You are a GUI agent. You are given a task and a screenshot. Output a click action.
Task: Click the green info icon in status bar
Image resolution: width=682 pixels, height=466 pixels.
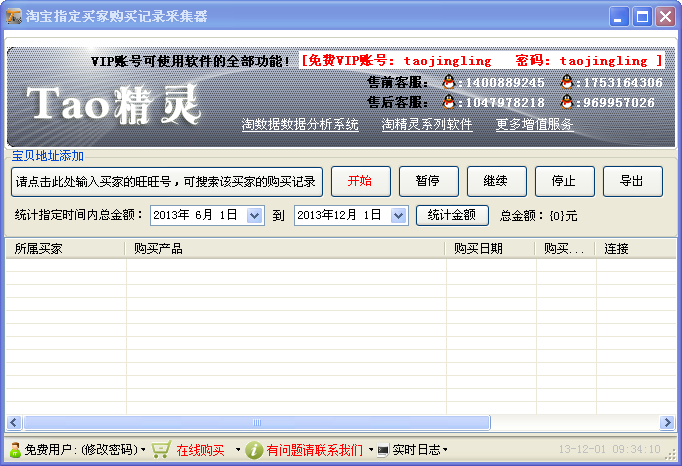click(254, 450)
